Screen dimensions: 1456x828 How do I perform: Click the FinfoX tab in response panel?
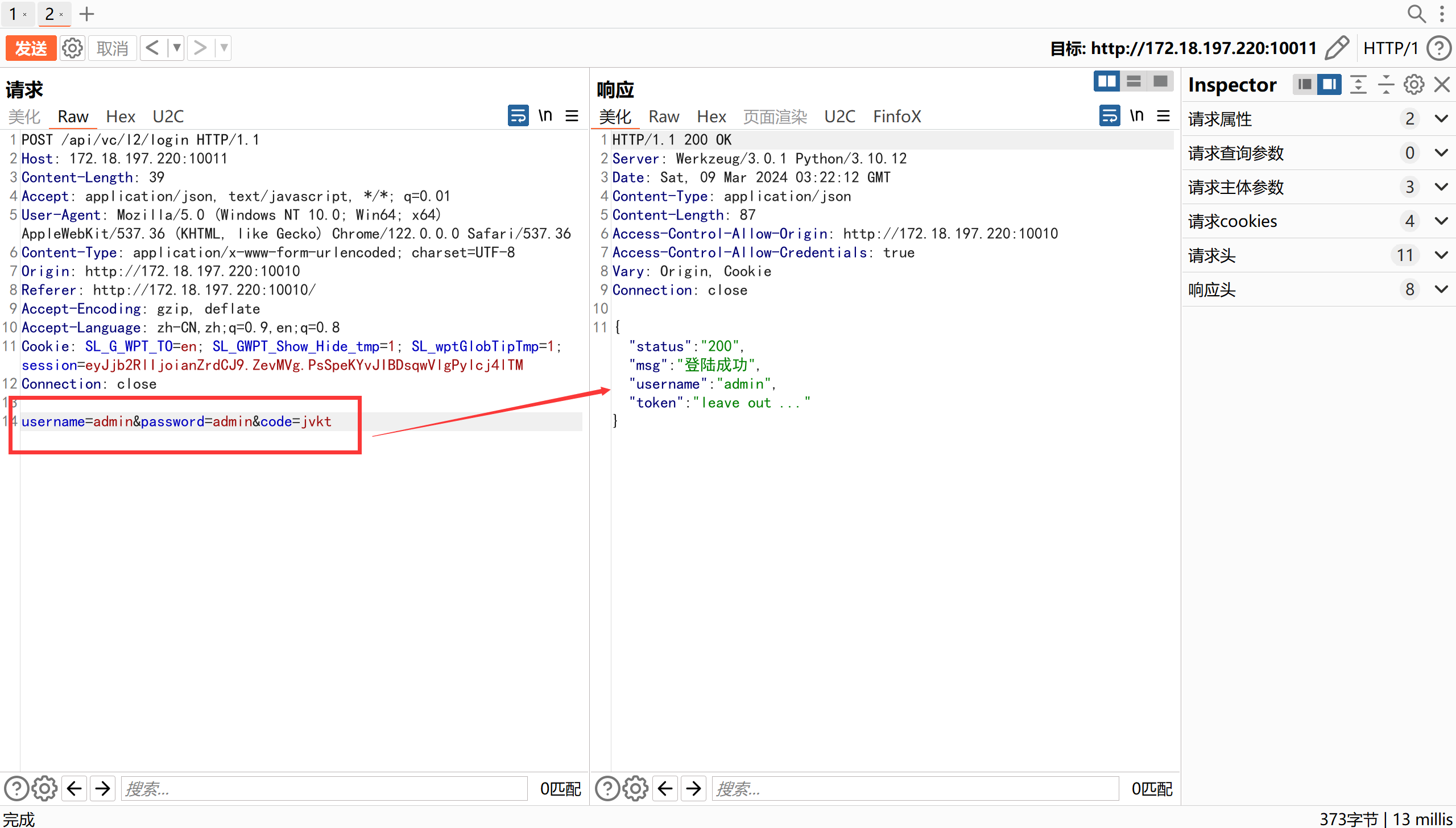coord(897,116)
